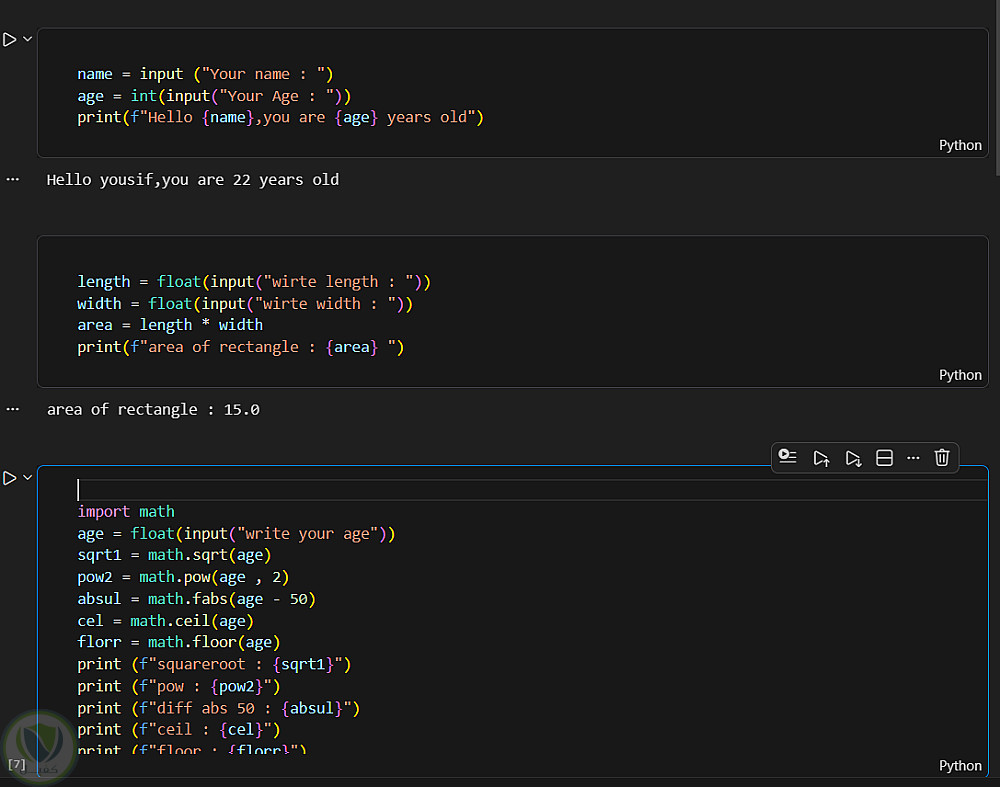The width and height of the screenshot is (1000, 787).
Task: Click Run by Line in cell toolbar
Action: [788, 458]
